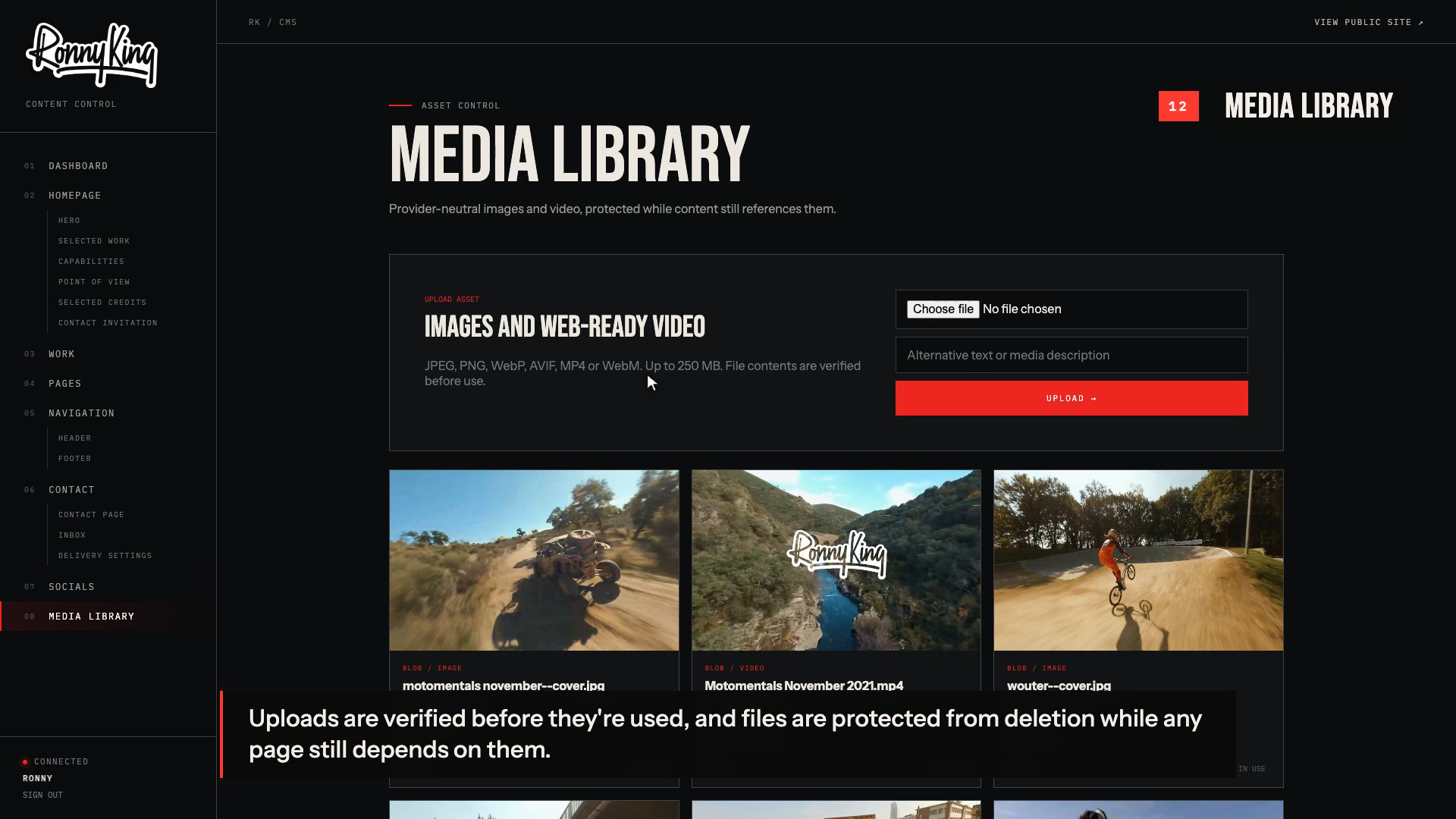The width and height of the screenshot is (1456, 819).
Task: Open the Pages section
Action: 65,384
